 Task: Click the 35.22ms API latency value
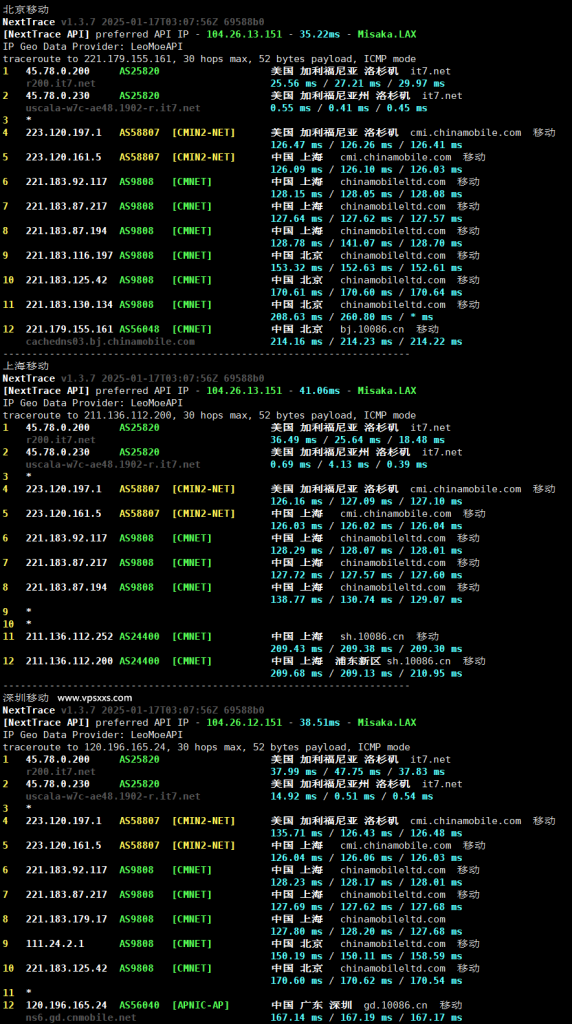pos(322,34)
